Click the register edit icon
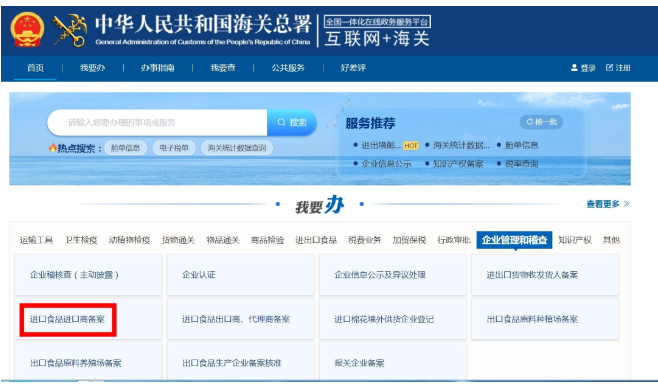Screen dimensions: 658x385 (x=609, y=68)
